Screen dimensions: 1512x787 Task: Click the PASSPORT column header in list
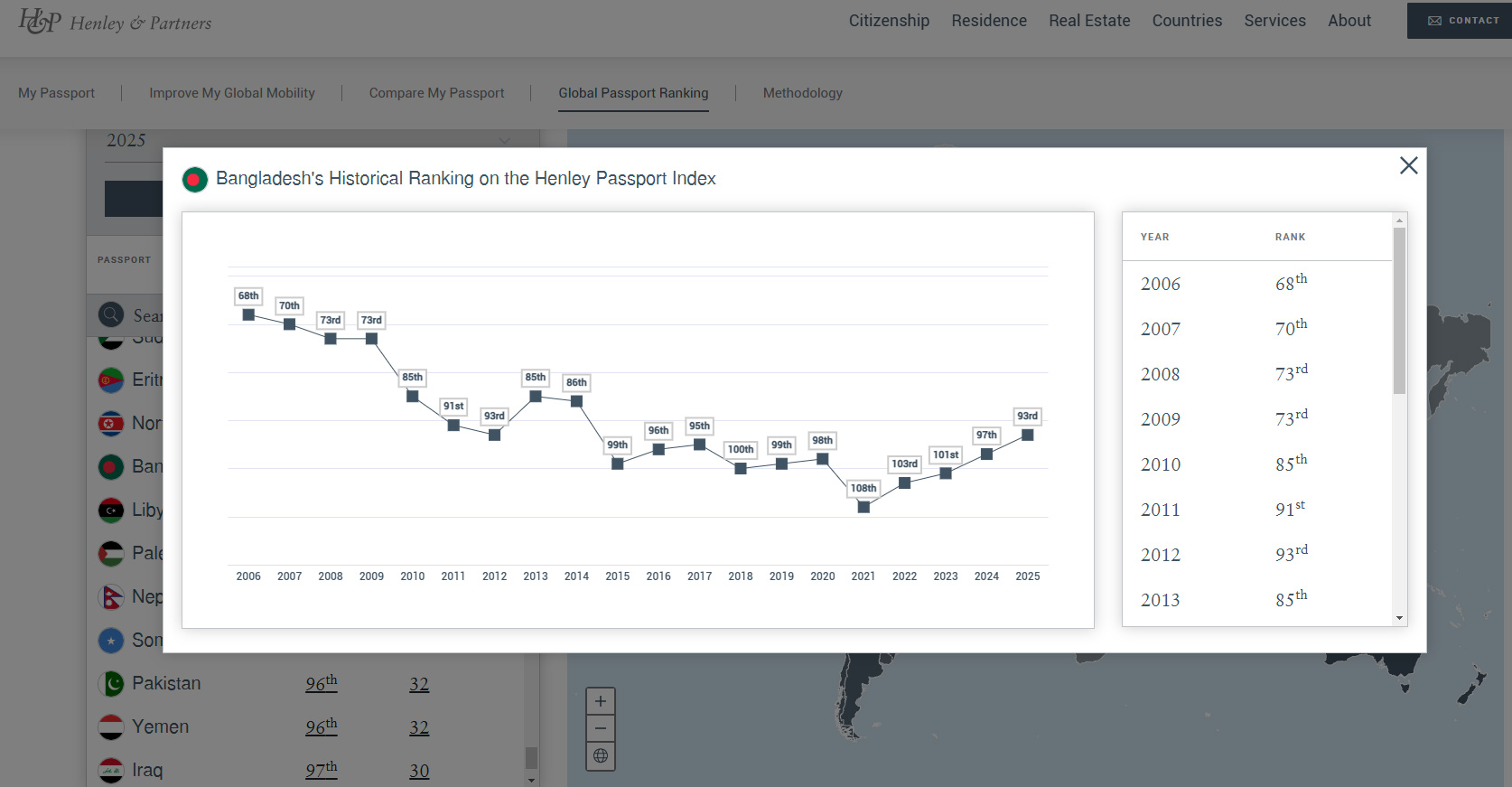(125, 259)
